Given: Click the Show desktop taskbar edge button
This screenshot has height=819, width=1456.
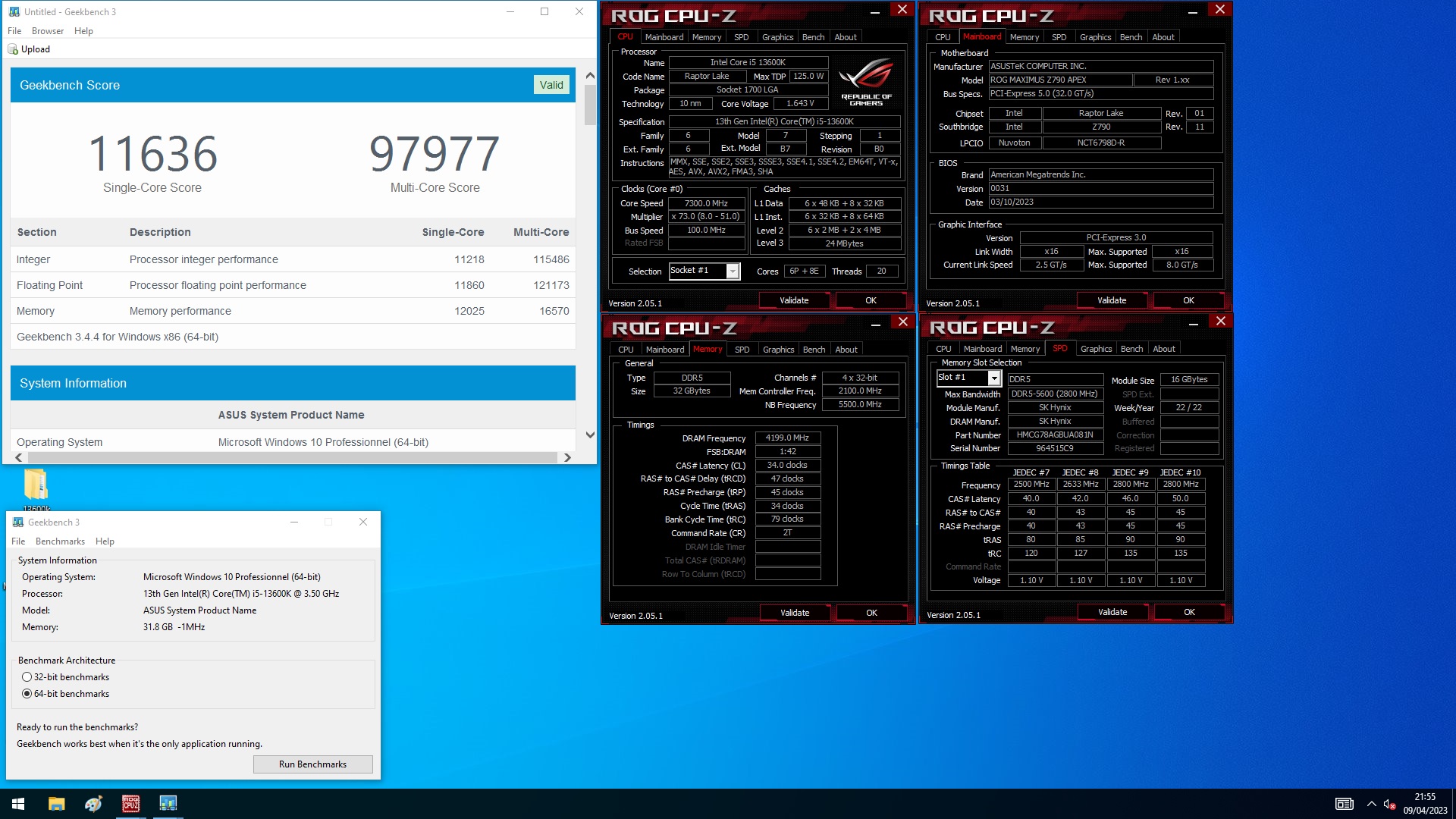Looking at the screenshot, I should [x=1453, y=804].
